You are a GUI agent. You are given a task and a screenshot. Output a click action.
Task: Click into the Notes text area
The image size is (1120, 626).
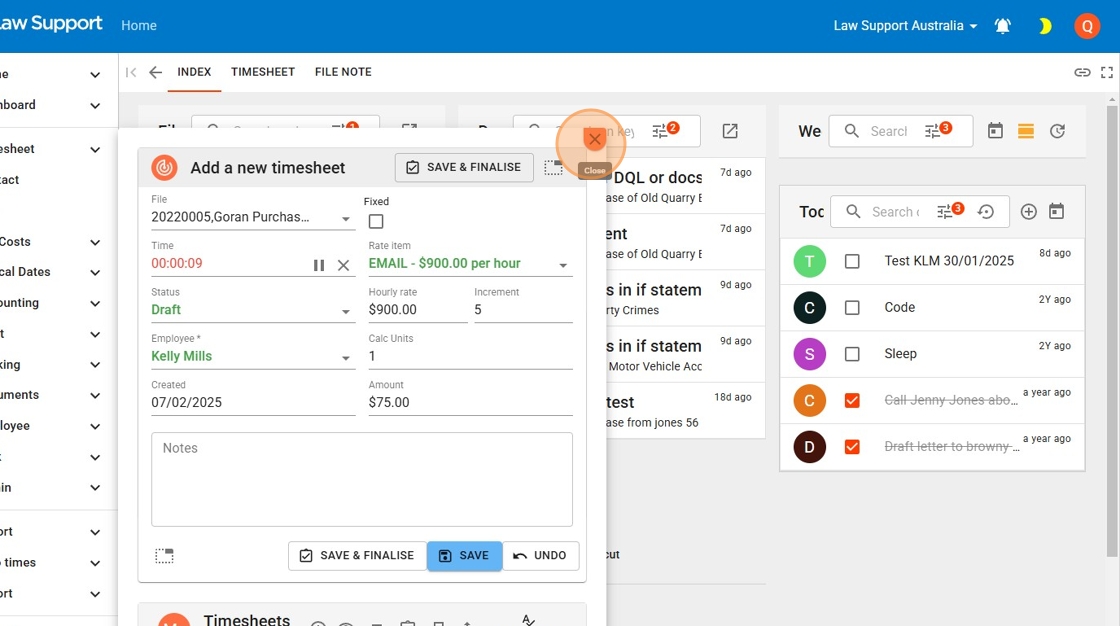[362, 480]
